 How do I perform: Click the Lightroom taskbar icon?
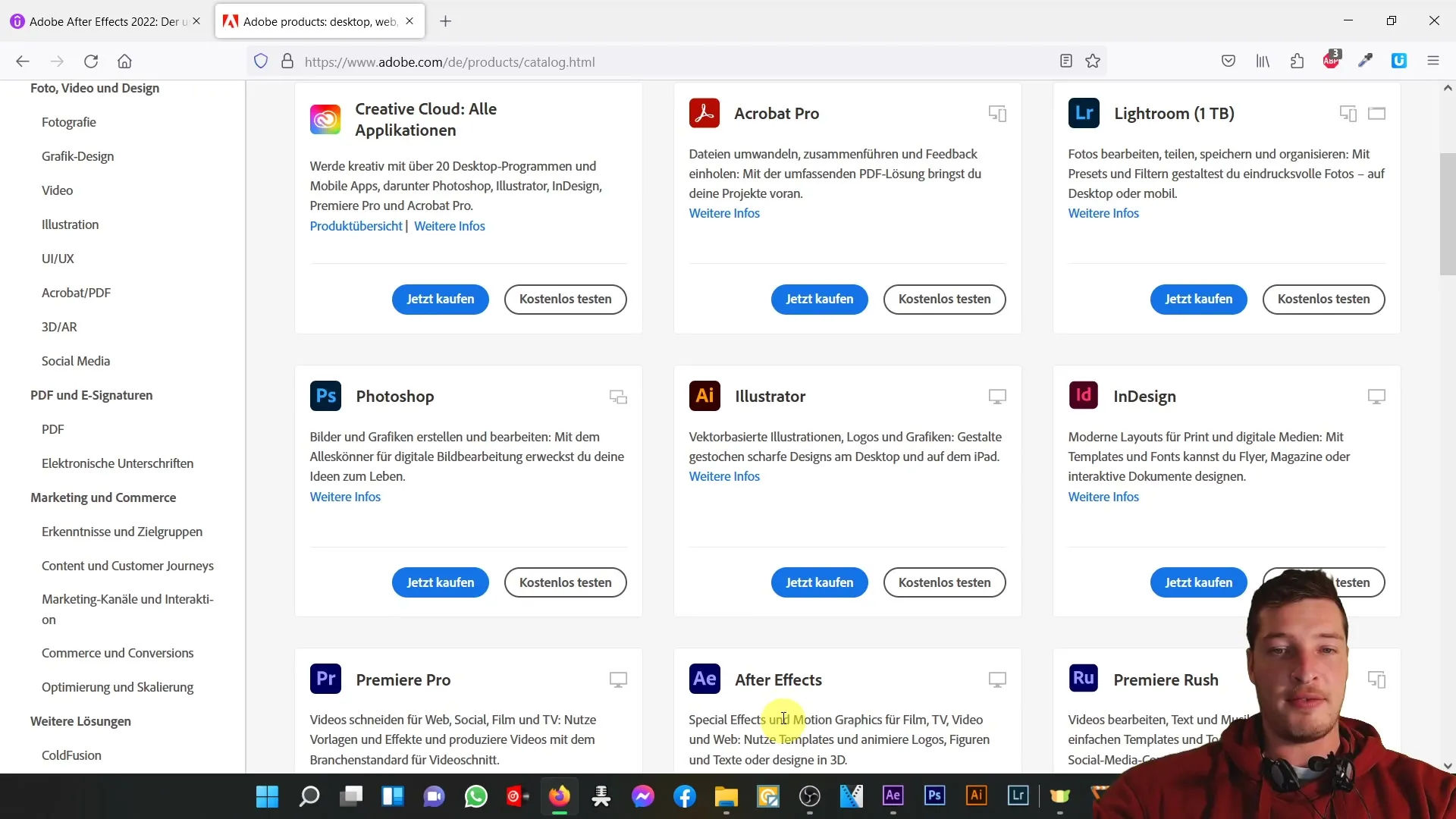click(1018, 797)
